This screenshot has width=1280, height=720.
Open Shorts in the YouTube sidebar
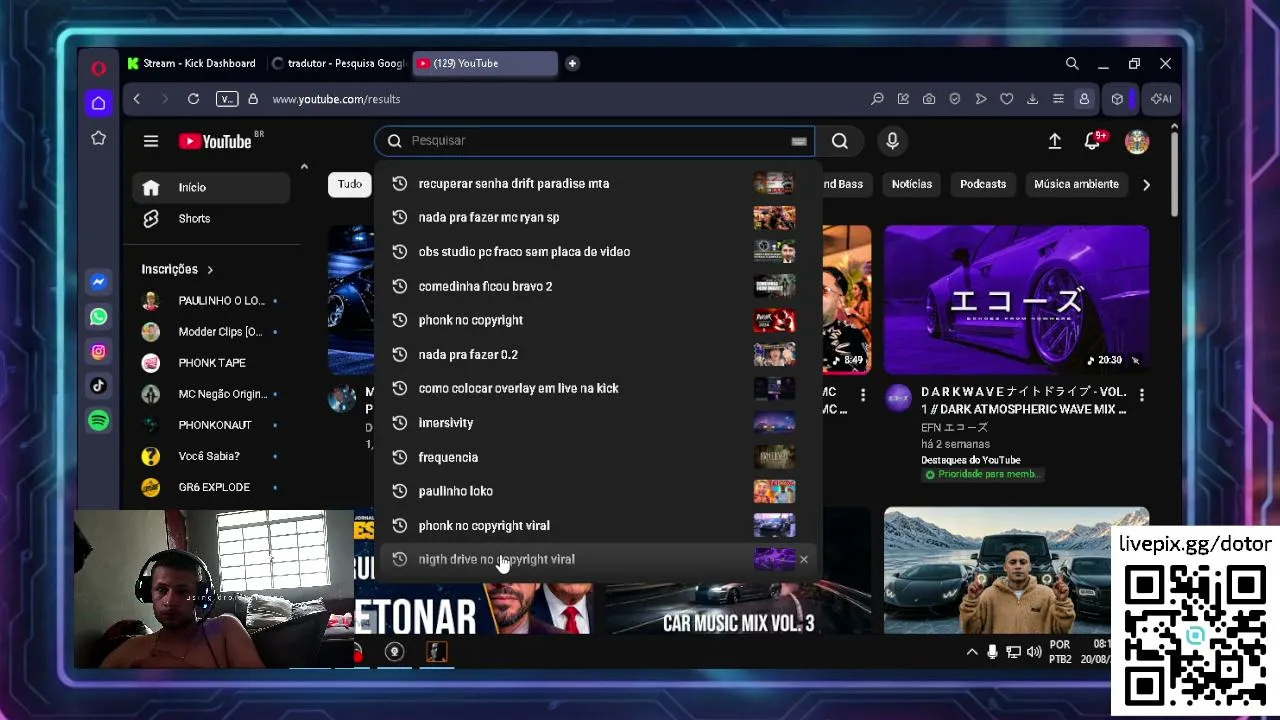[x=211, y=219]
